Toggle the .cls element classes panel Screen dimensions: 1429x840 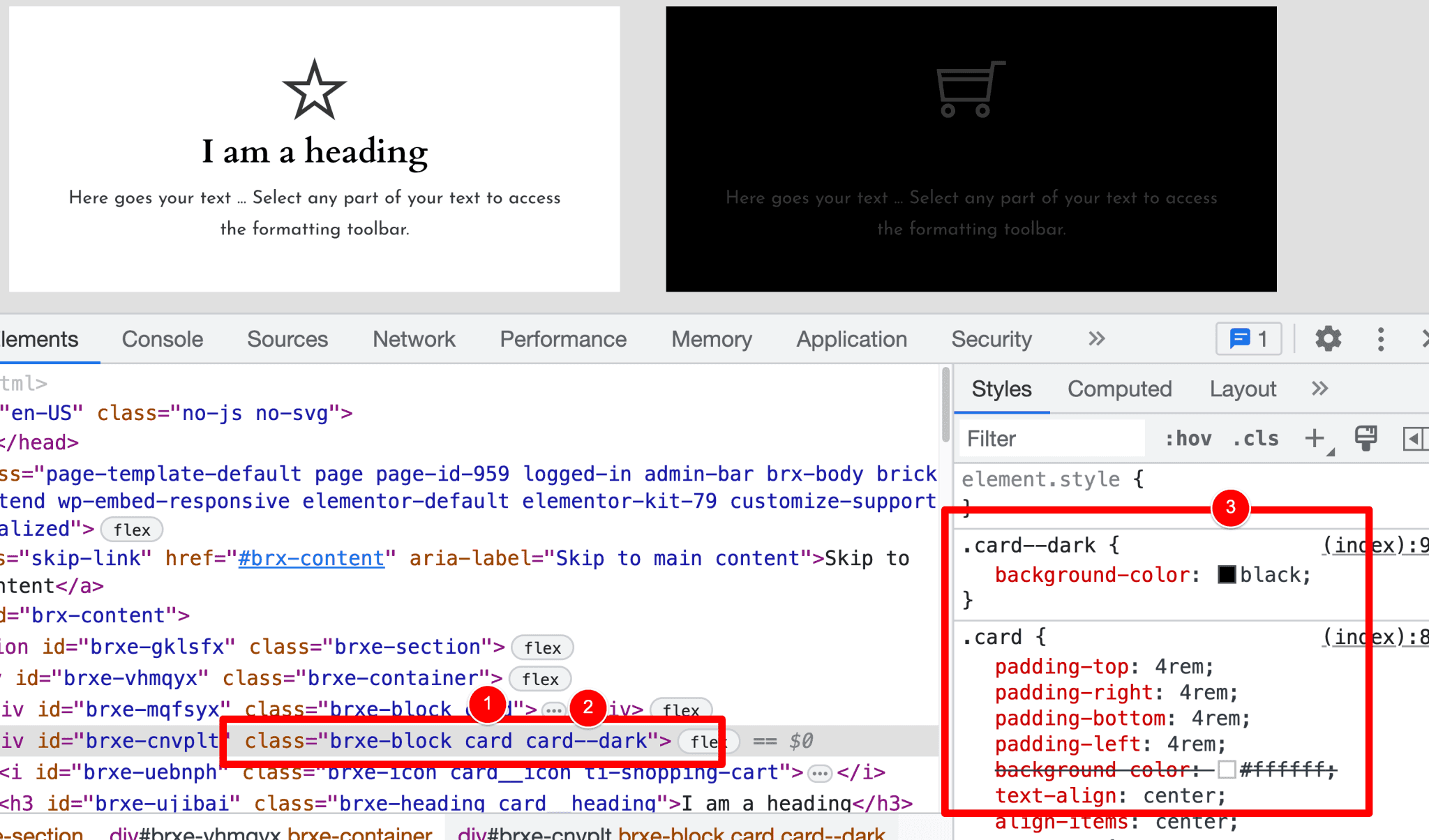pos(1255,438)
